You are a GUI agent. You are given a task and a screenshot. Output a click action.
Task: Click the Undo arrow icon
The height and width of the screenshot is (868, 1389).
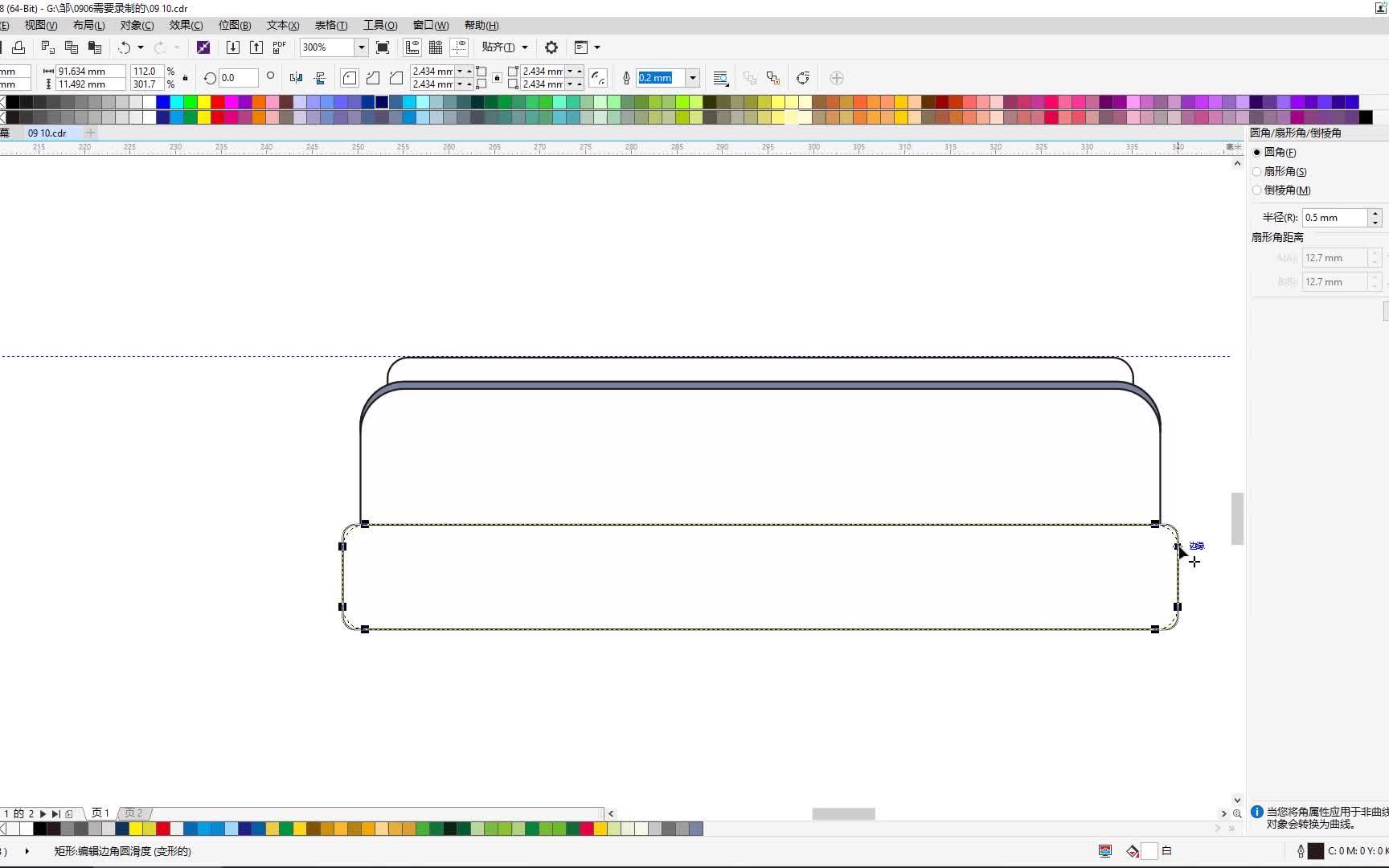coord(125,47)
